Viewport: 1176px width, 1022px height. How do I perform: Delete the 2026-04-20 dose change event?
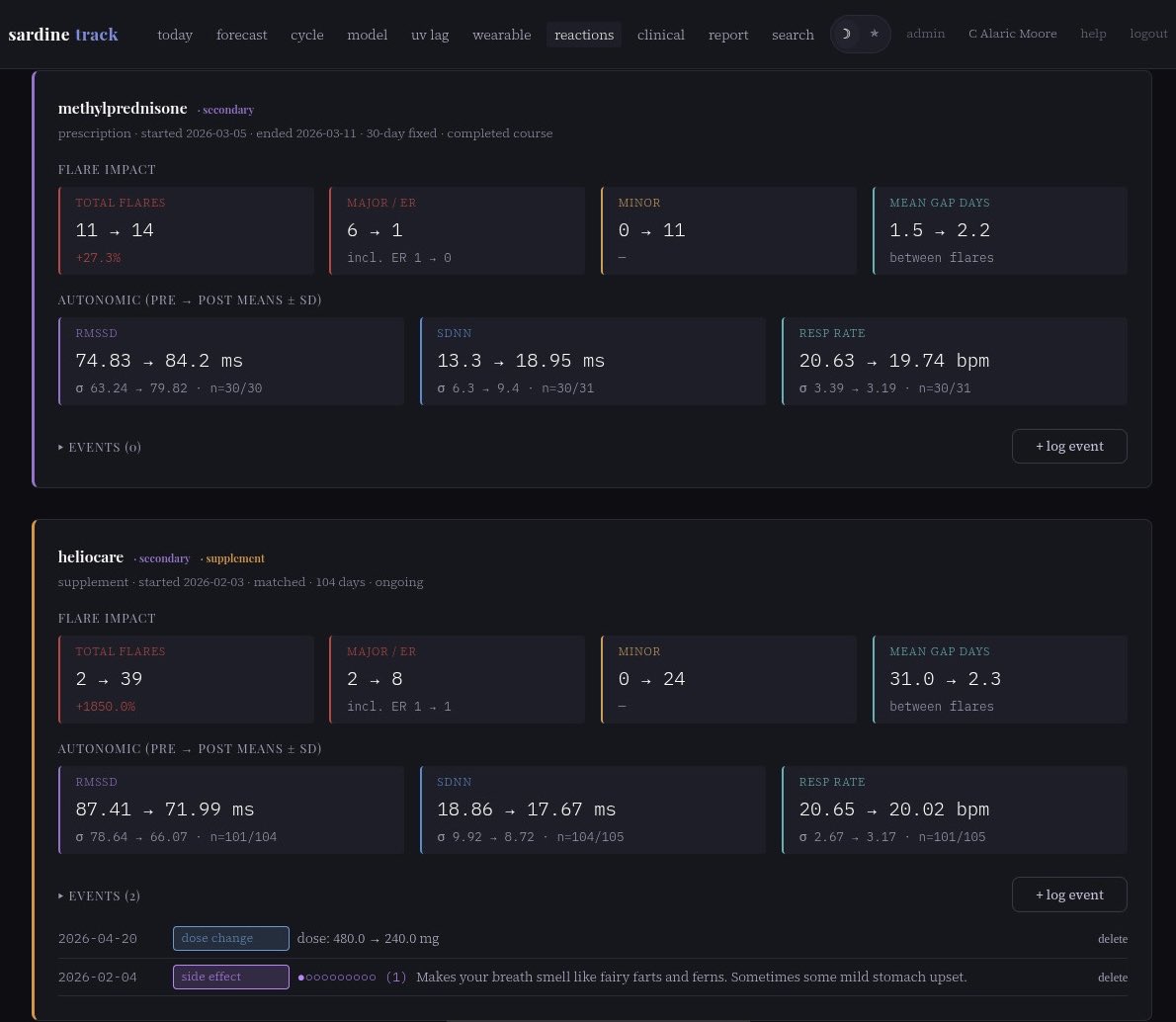click(x=1112, y=939)
